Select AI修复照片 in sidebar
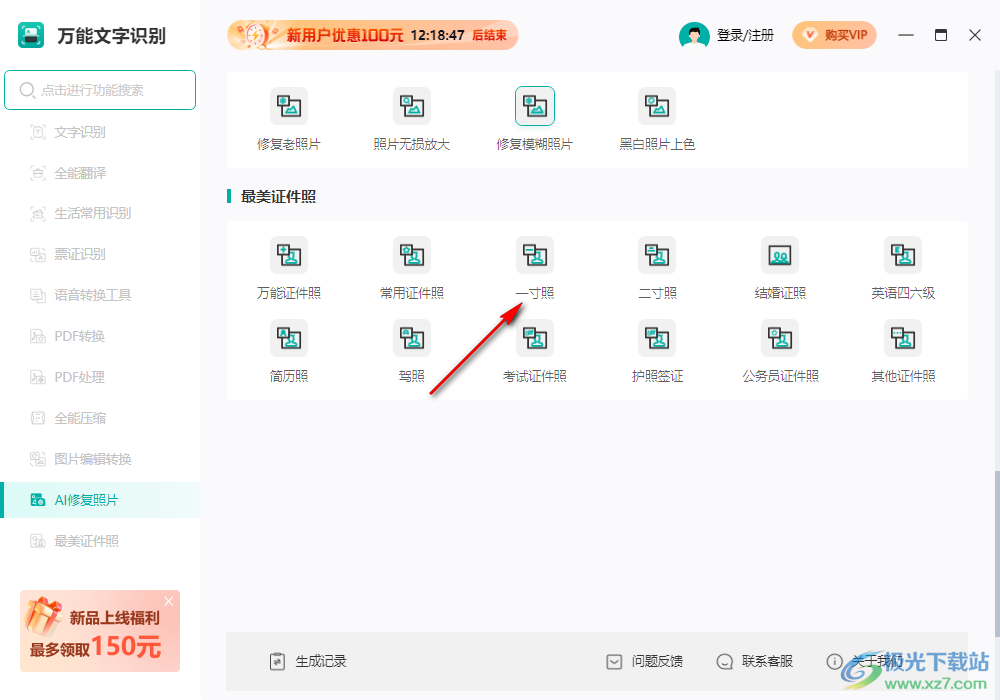Viewport: 1000px width, 700px height. tap(100, 500)
